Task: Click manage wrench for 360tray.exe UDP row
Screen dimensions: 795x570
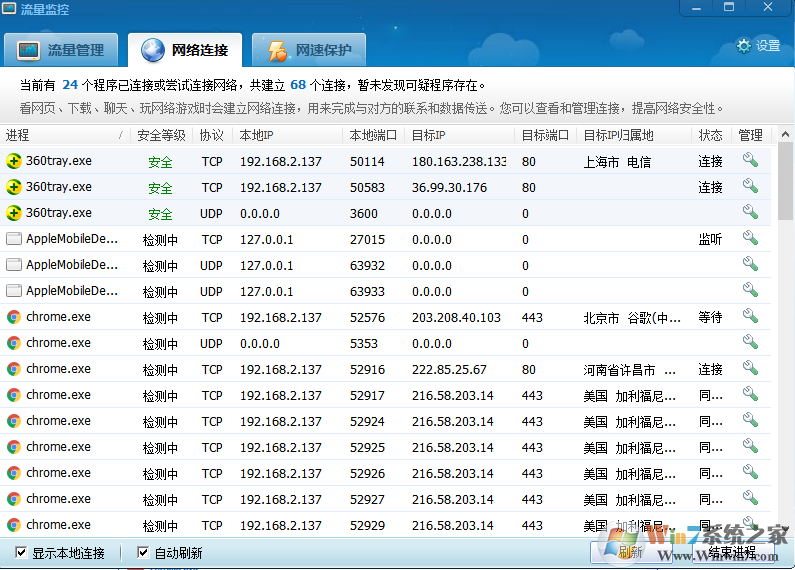Action: [750, 212]
